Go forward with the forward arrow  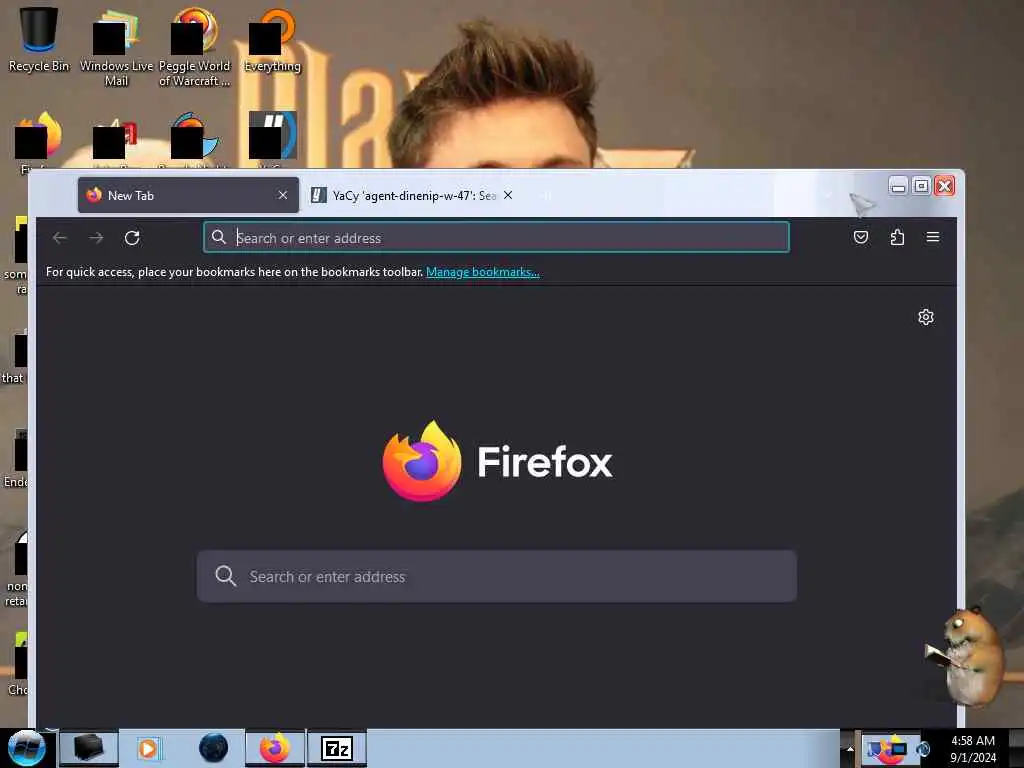click(96, 238)
